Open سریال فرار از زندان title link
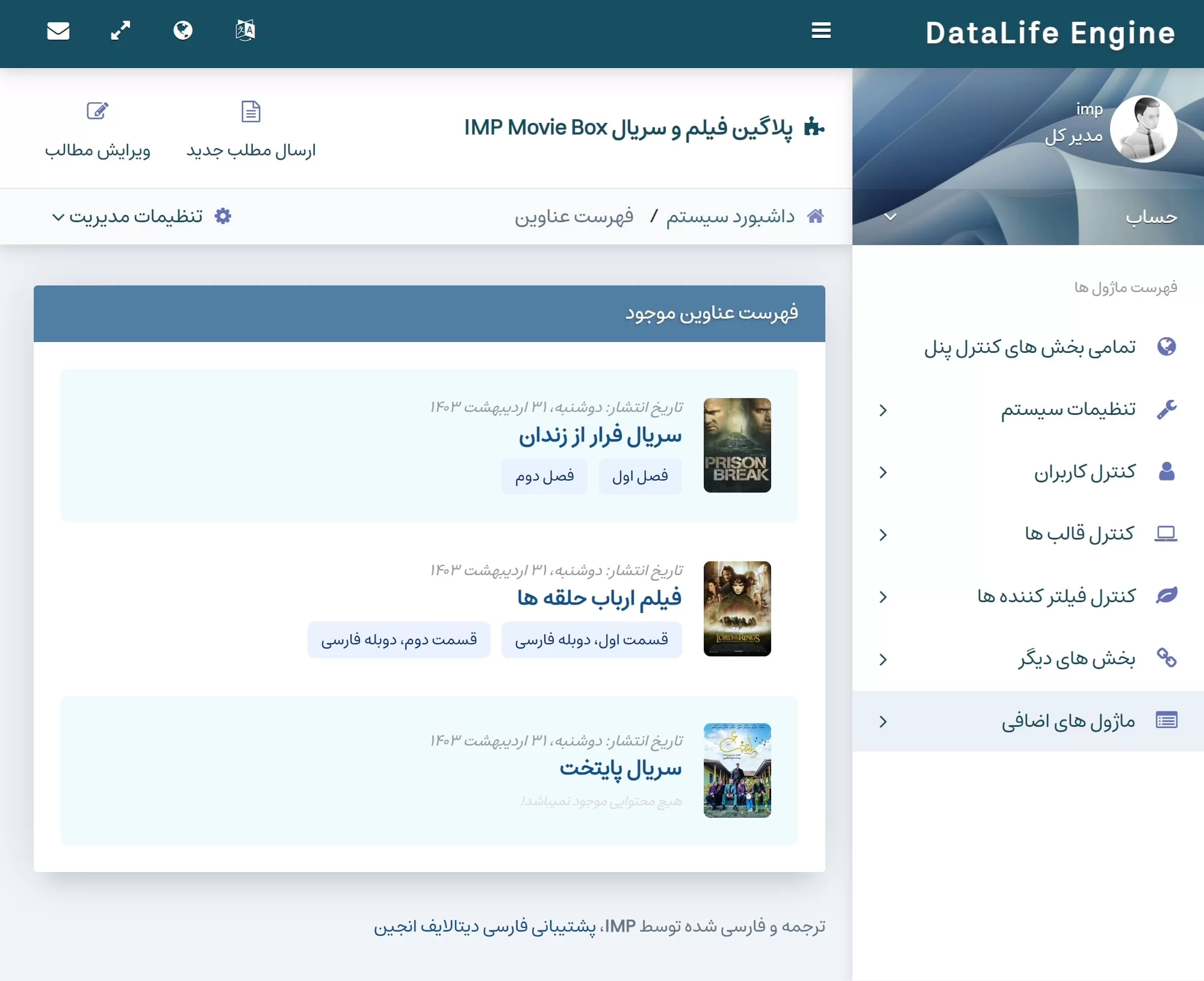Image resolution: width=1204 pixels, height=981 pixels. pyautogui.click(x=600, y=436)
